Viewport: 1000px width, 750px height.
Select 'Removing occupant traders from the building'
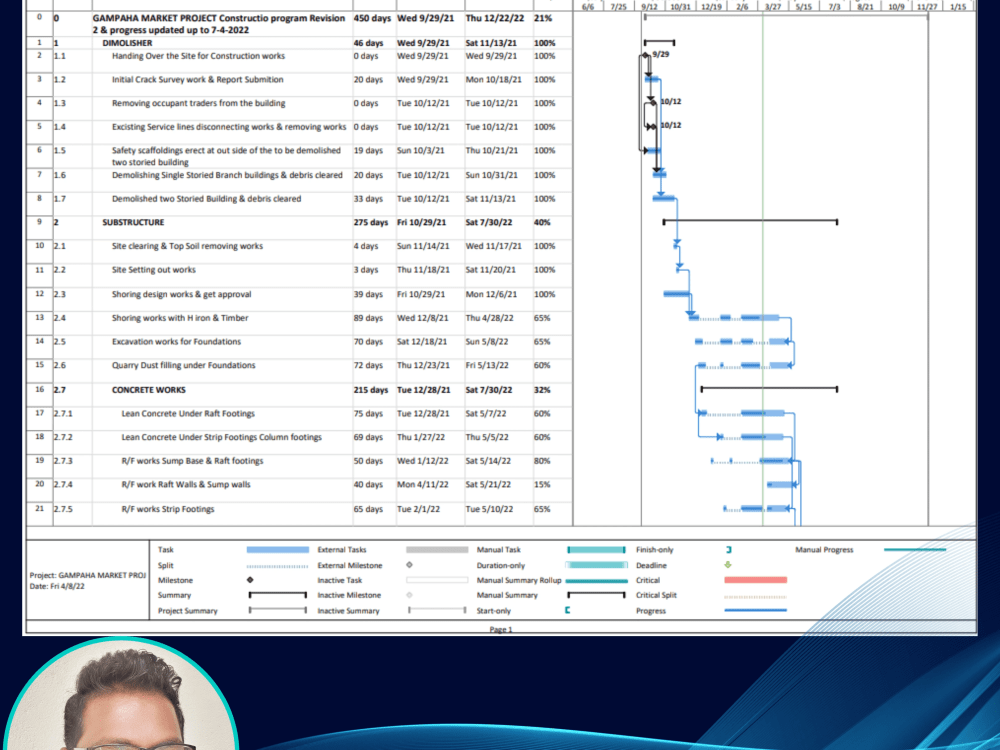198,103
